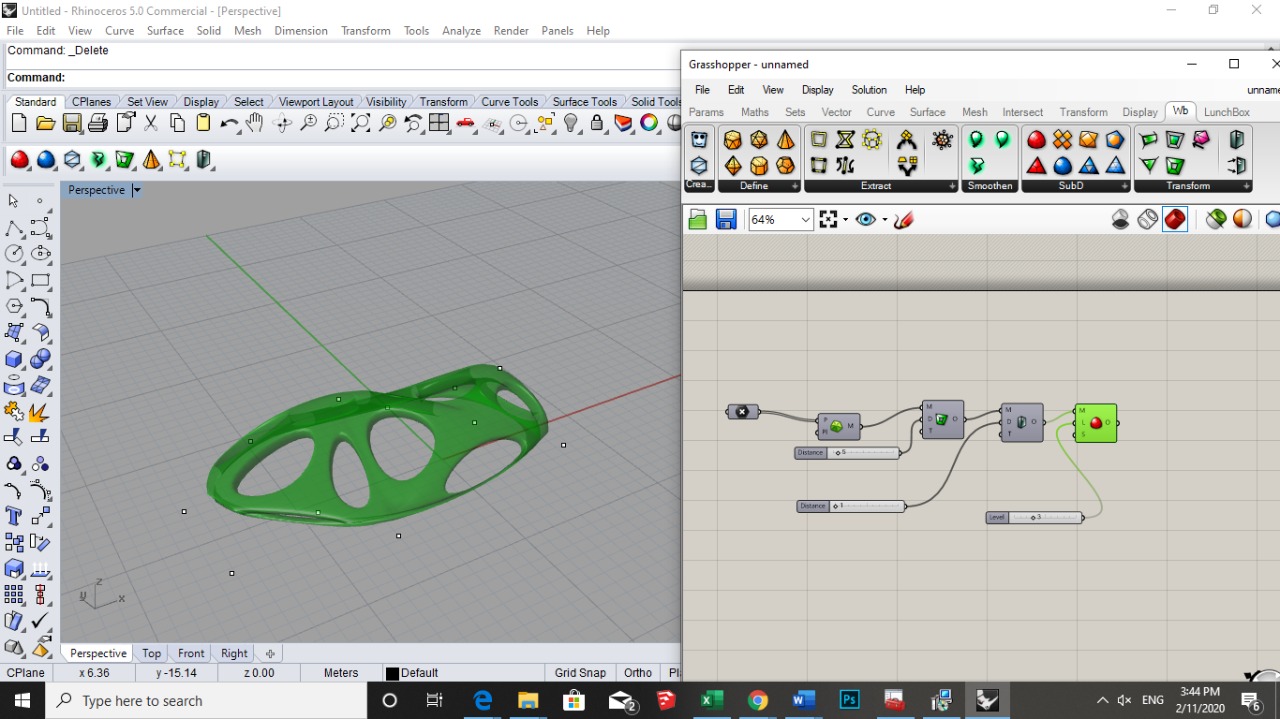Switch to the LunchBox tab in Grasshopper
1280x719 pixels.
pos(1226,112)
